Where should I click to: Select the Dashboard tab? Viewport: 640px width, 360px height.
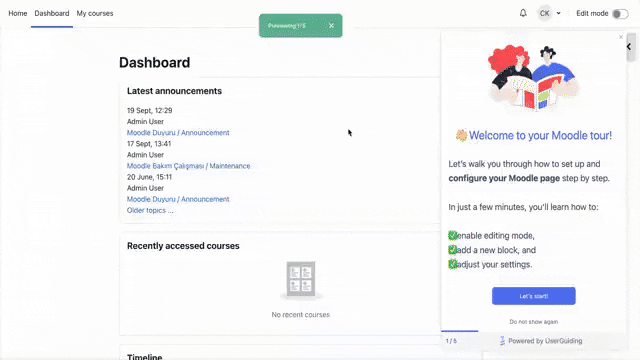[52, 13]
